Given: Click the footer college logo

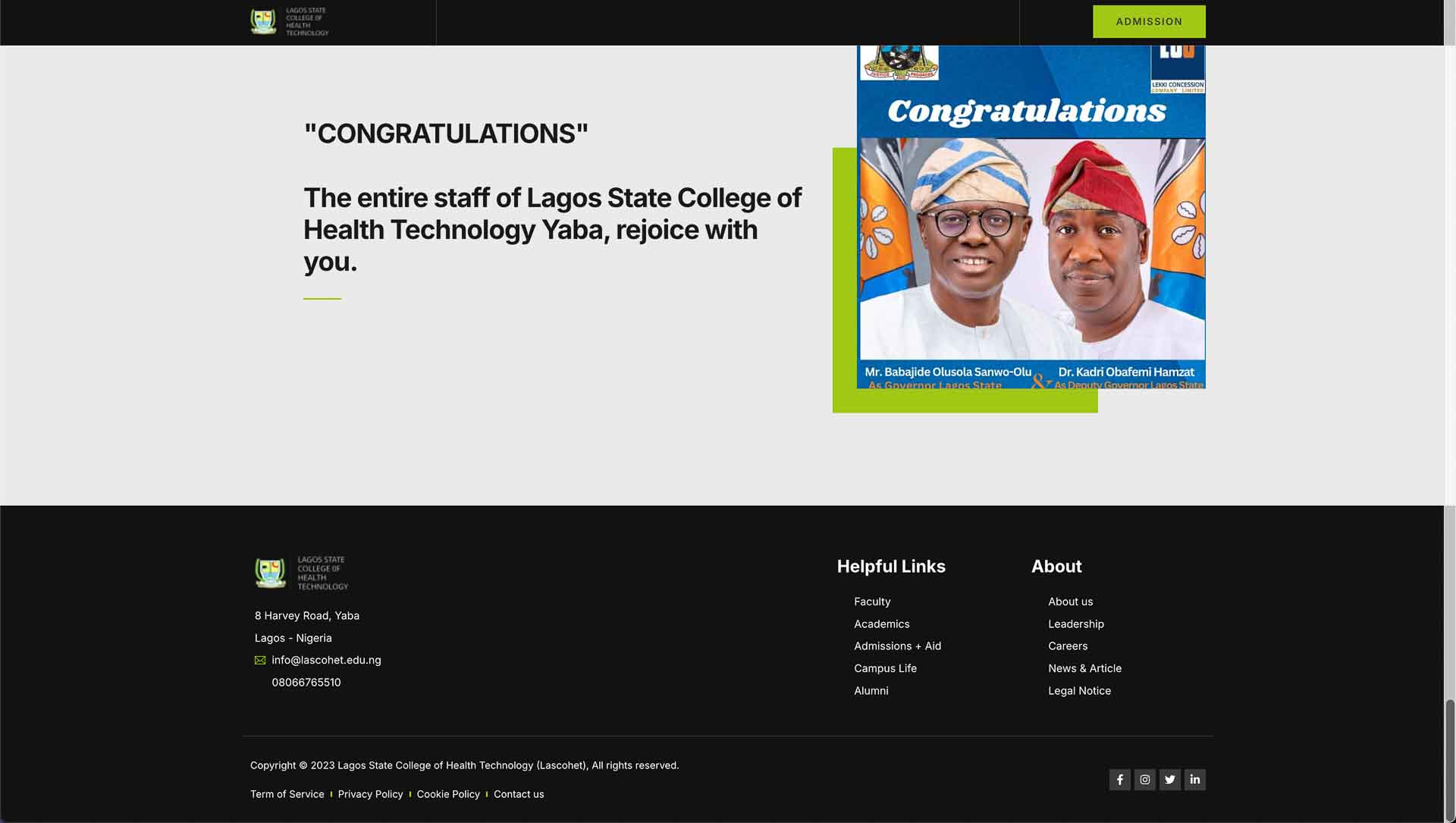Looking at the screenshot, I should tap(302, 573).
